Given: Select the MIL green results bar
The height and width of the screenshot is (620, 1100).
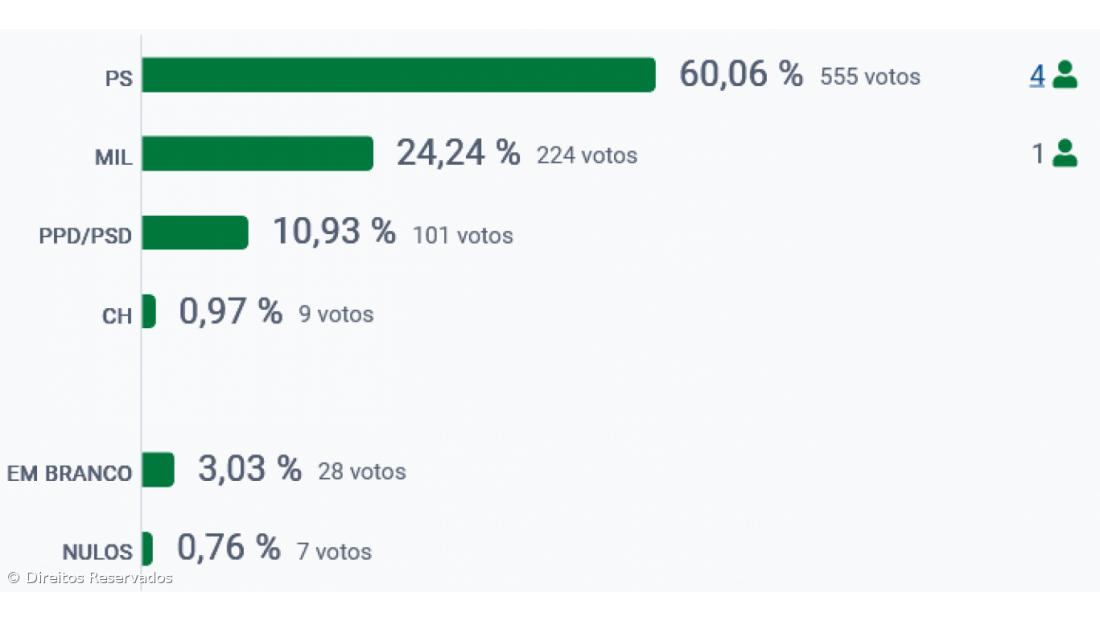Looking at the screenshot, I should pos(257,154).
